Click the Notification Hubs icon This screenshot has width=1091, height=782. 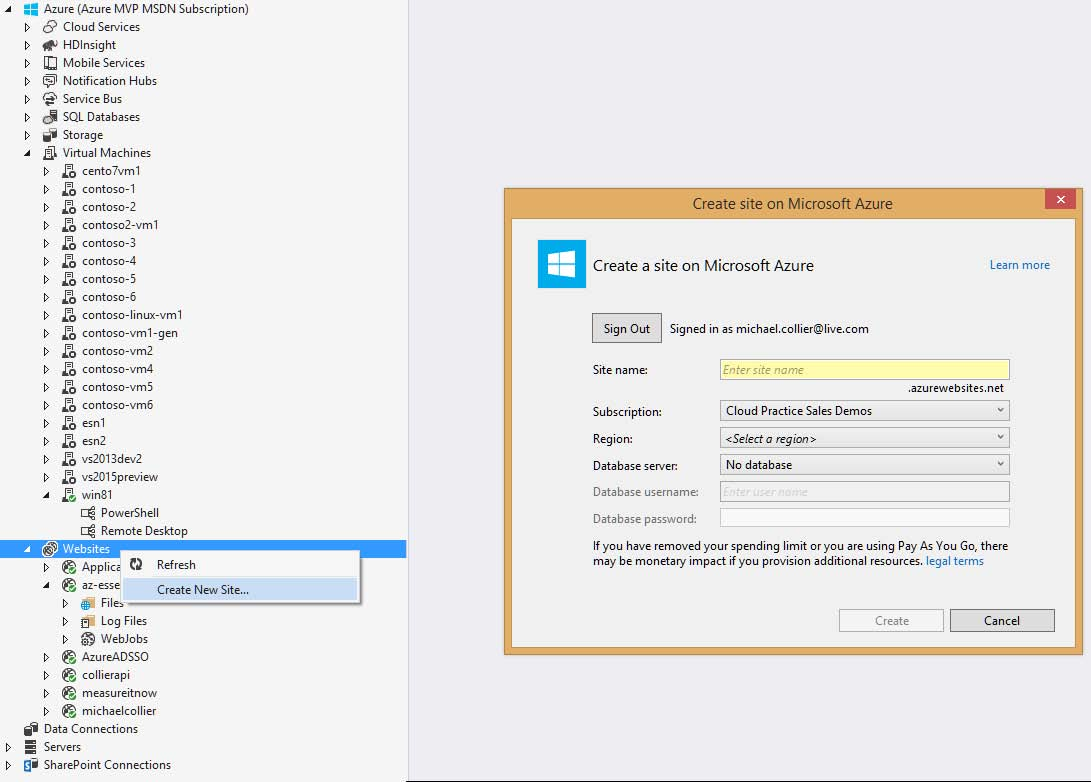click(50, 81)
